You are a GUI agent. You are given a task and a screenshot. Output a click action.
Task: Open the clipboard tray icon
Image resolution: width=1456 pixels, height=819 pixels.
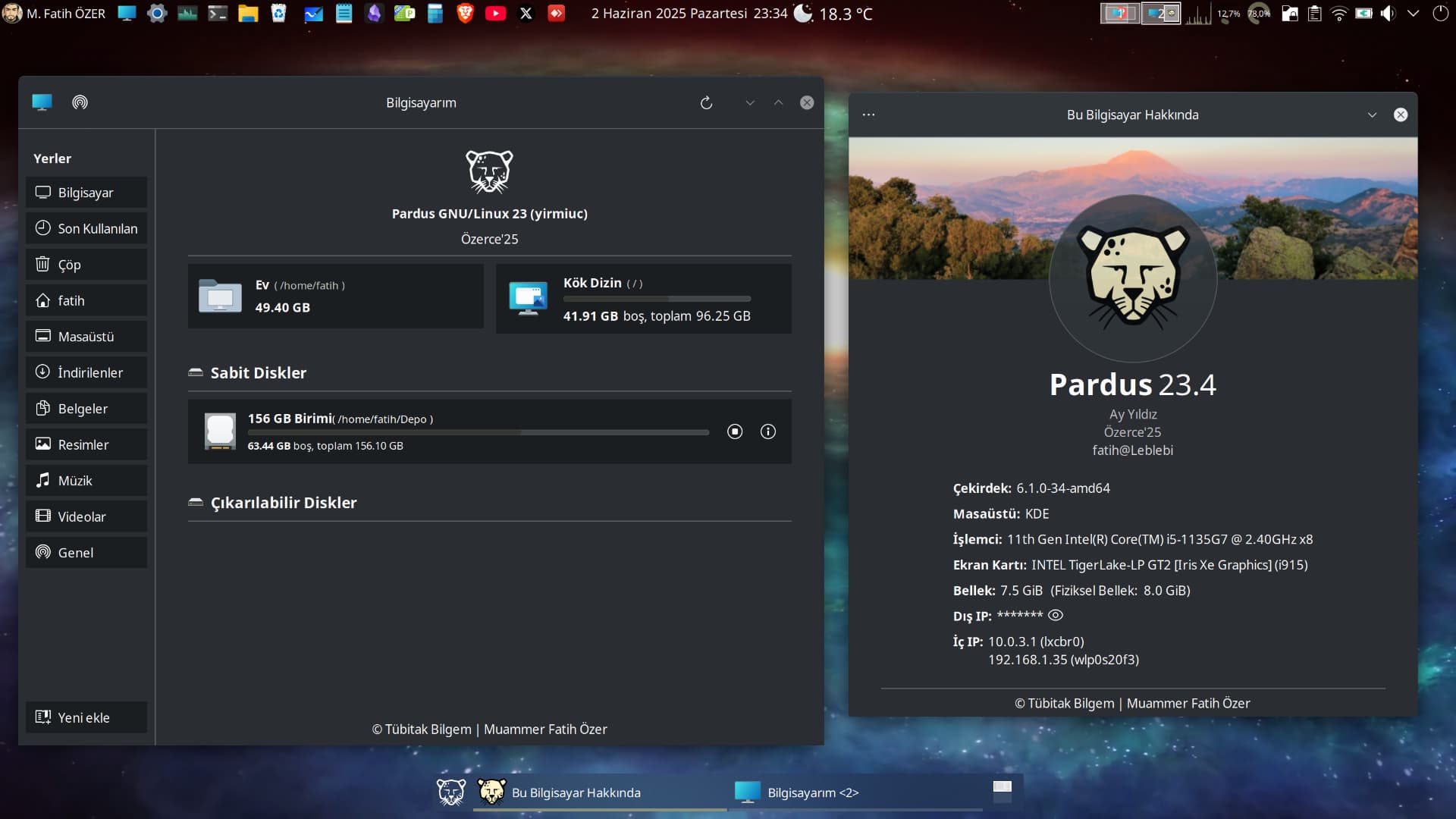pos(1315,14)
